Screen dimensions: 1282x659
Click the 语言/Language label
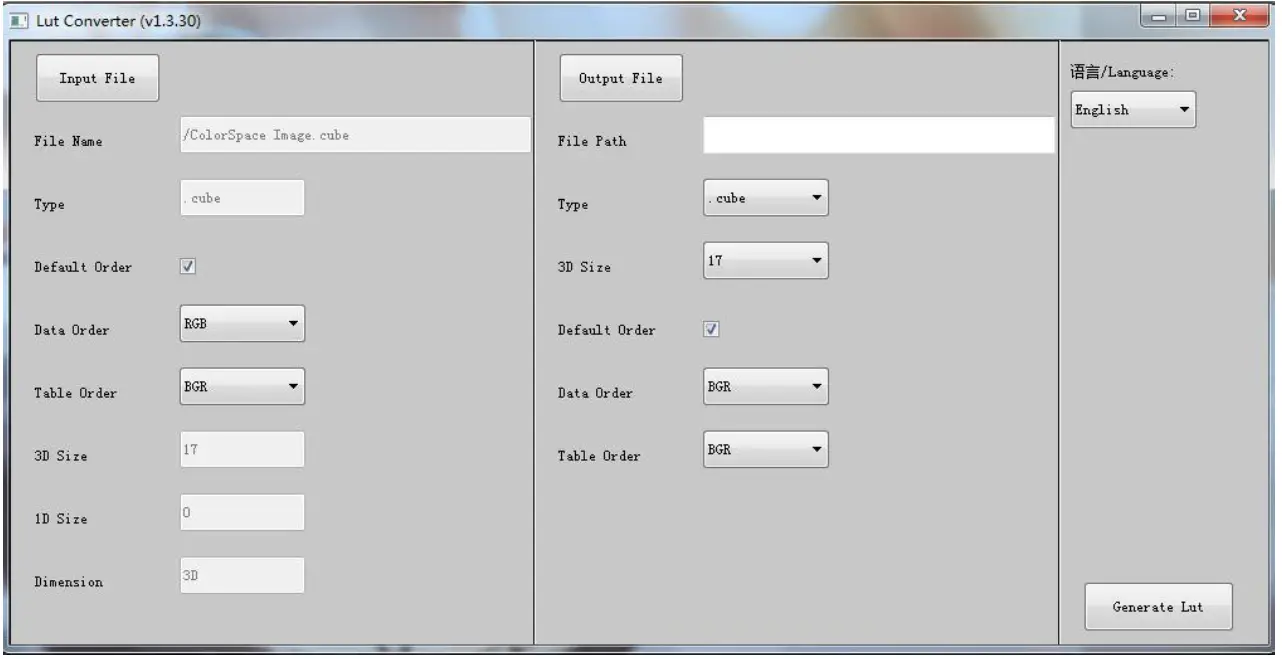point(1120,74)
